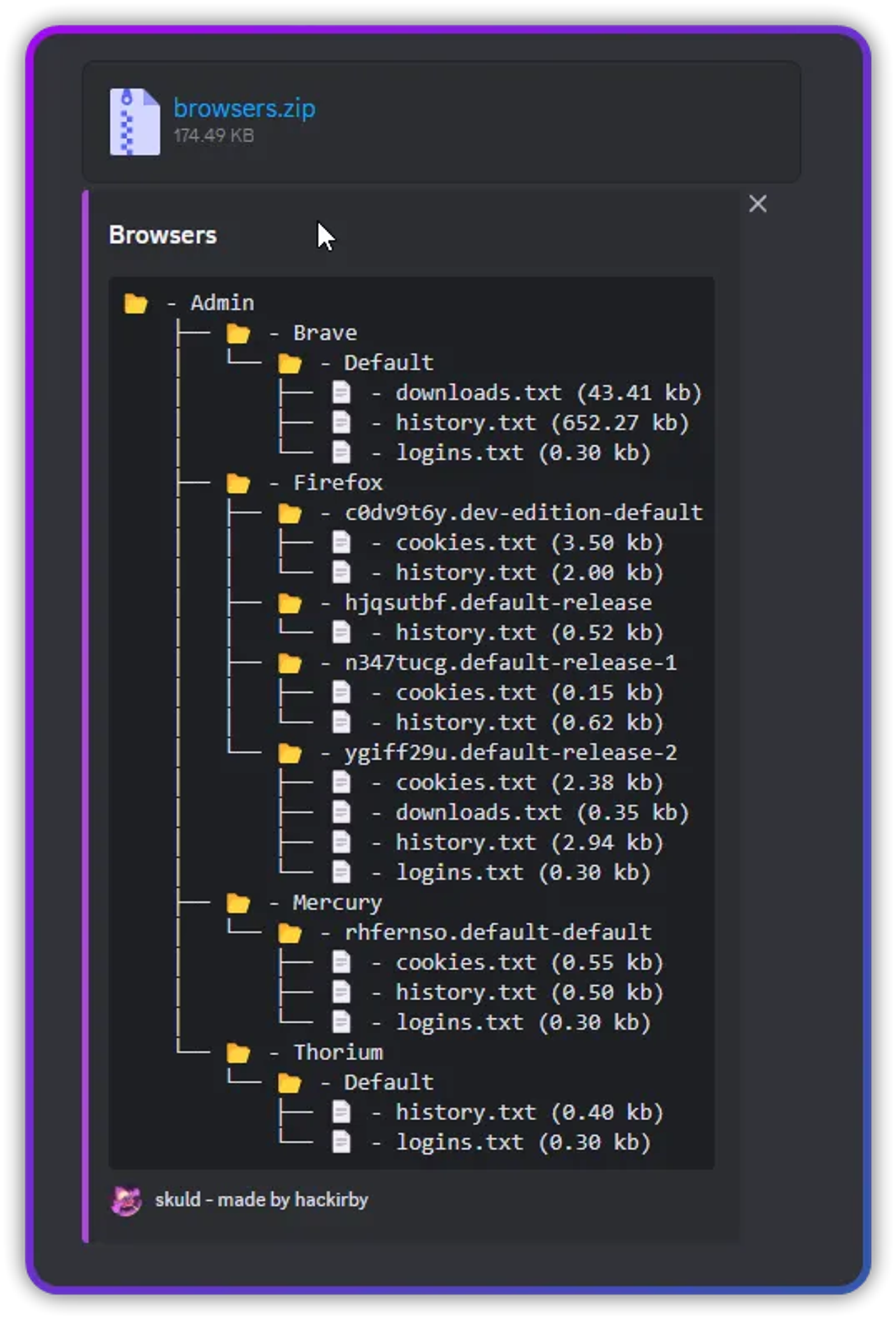
Task: Click the downloads.txt (0.35 kb) entry
Action: coord(543,813)
